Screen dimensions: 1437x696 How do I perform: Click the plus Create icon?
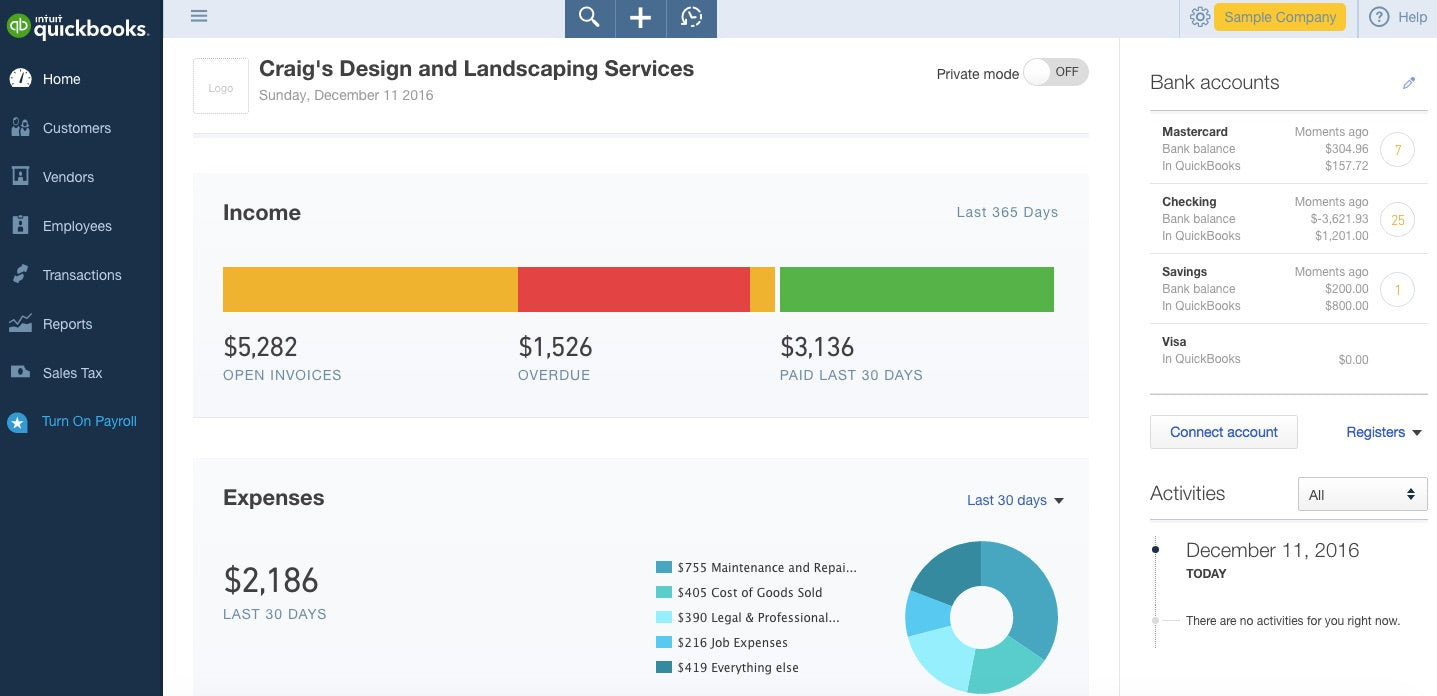640,18
